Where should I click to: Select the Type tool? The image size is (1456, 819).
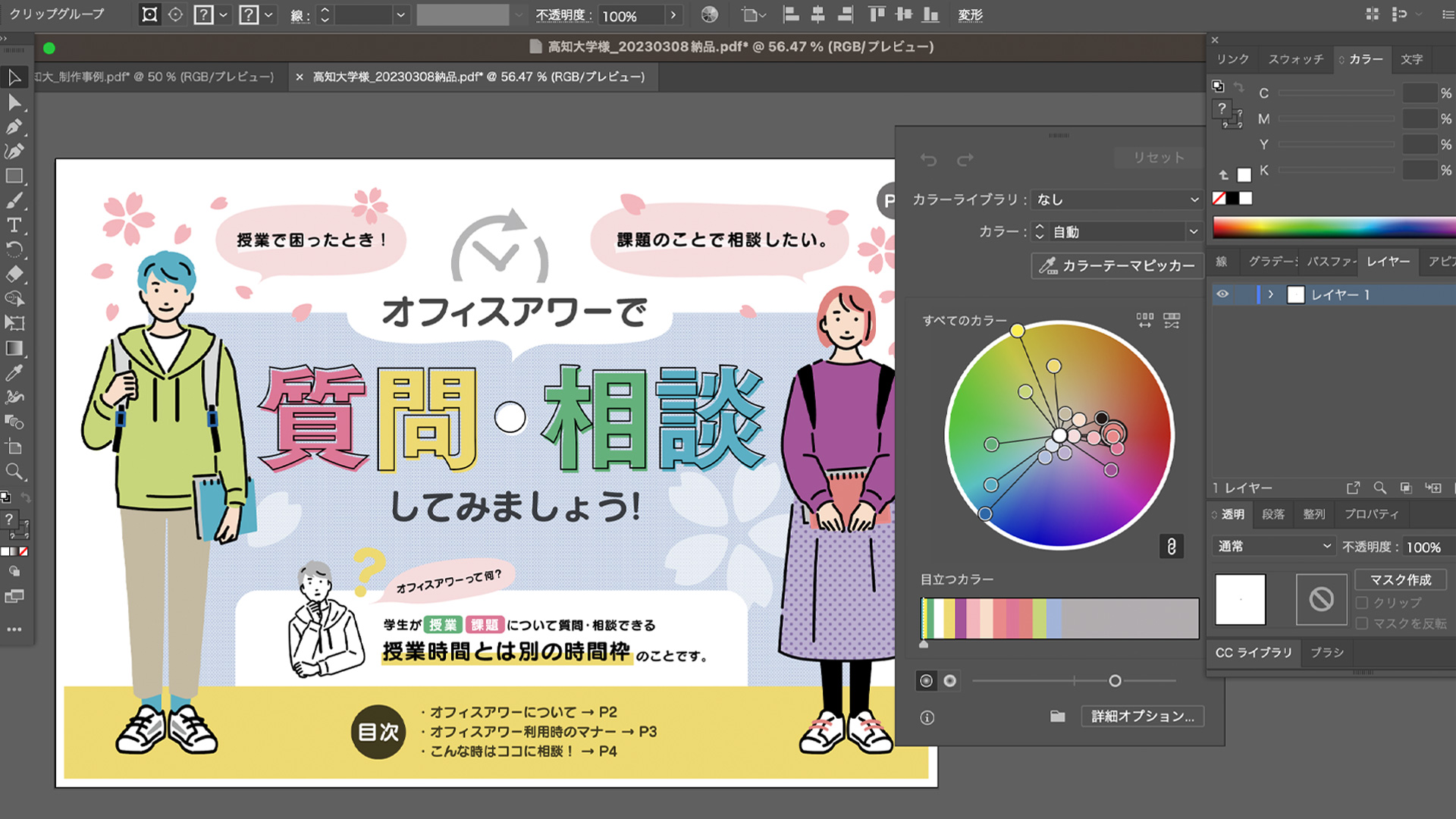coord(14,225)
